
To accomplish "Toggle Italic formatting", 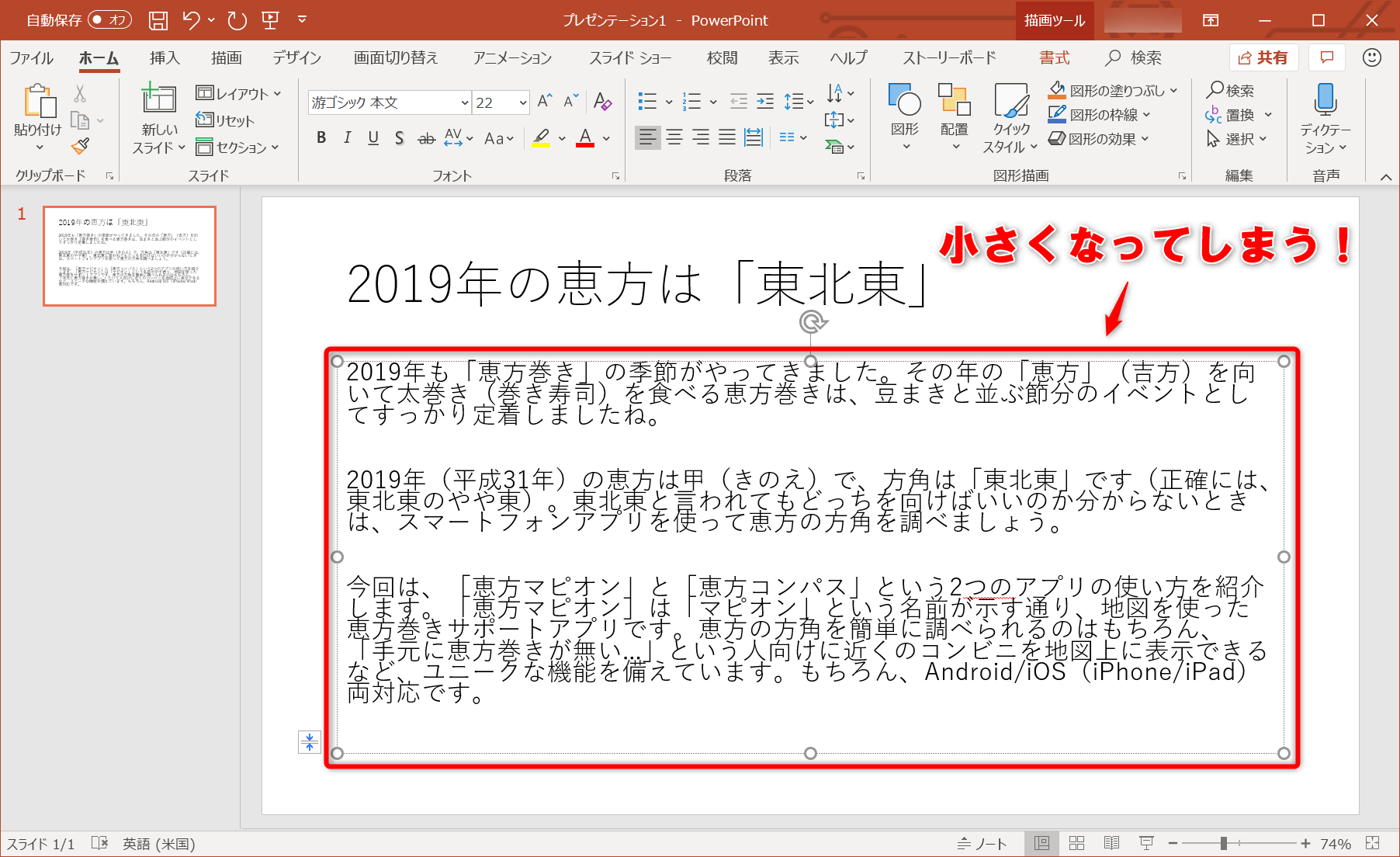I will click(x=347, y=138).
